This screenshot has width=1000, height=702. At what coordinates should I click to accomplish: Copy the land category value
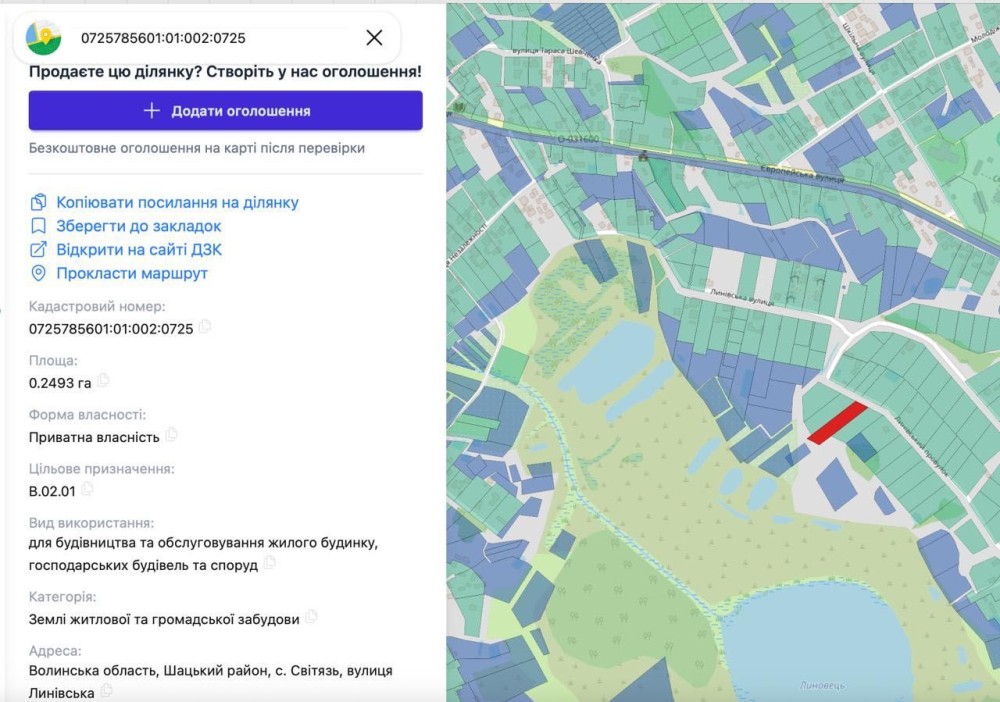point(311,617)
